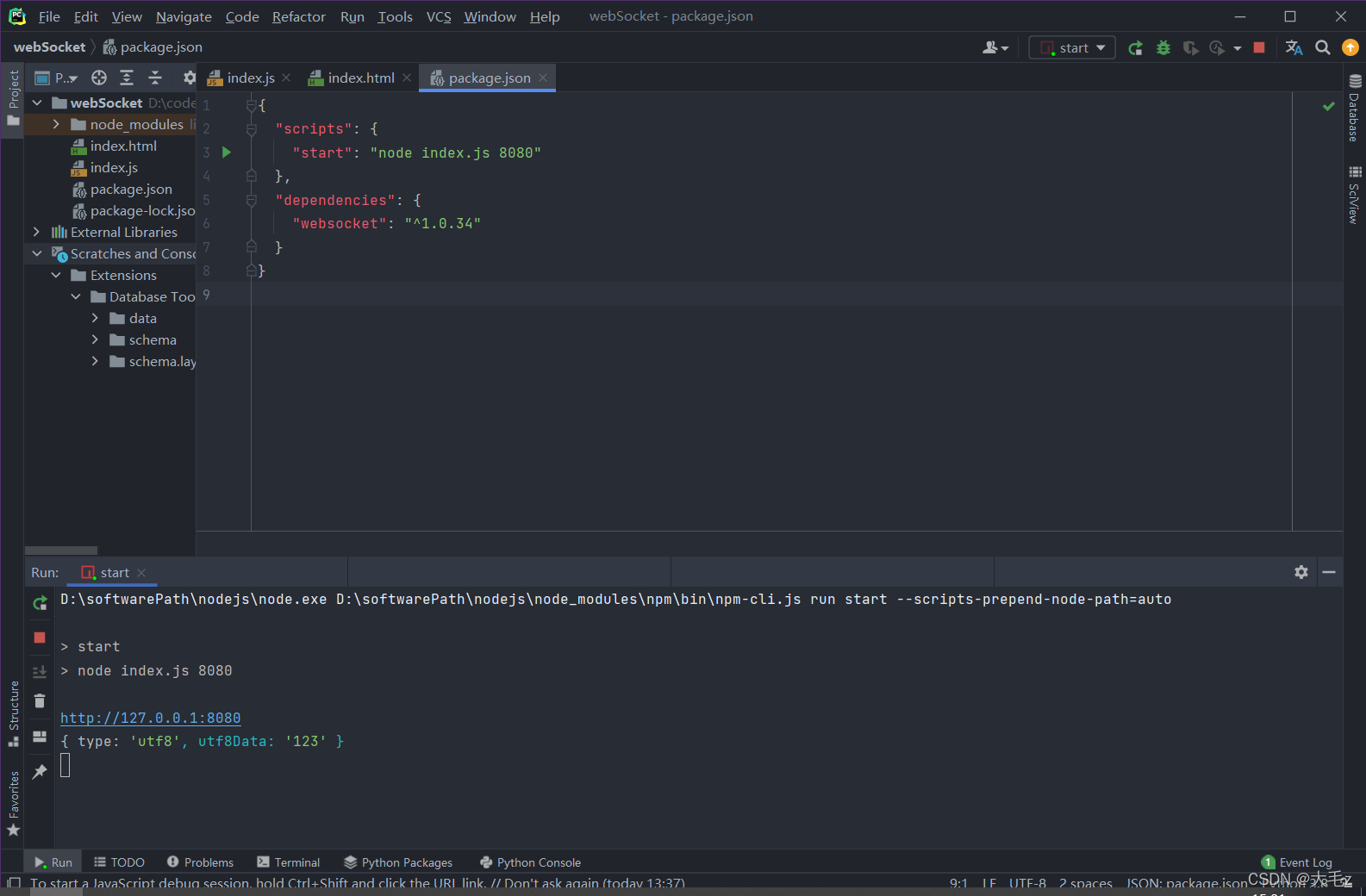Viewport: 1366px width, 896px height.
Task: Click the green inspection checkmark
Action: 1329,106
